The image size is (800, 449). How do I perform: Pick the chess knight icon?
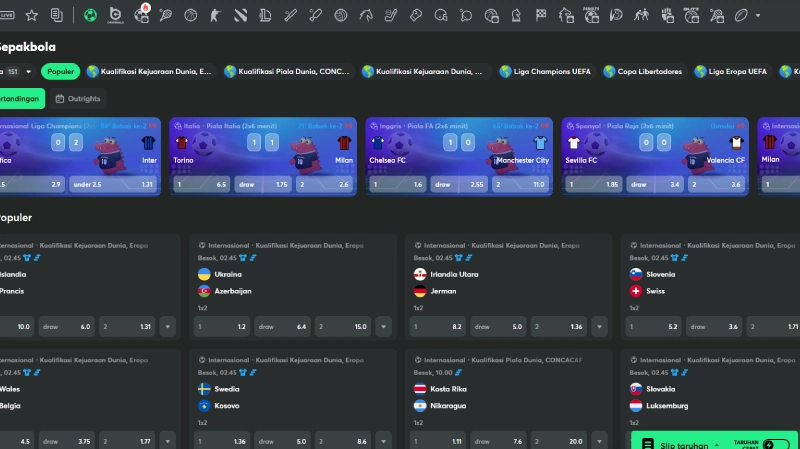pos(517,15)
